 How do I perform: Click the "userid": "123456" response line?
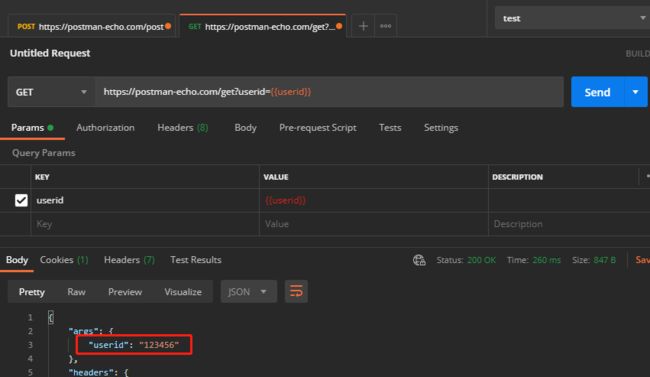tap(134, 345)
